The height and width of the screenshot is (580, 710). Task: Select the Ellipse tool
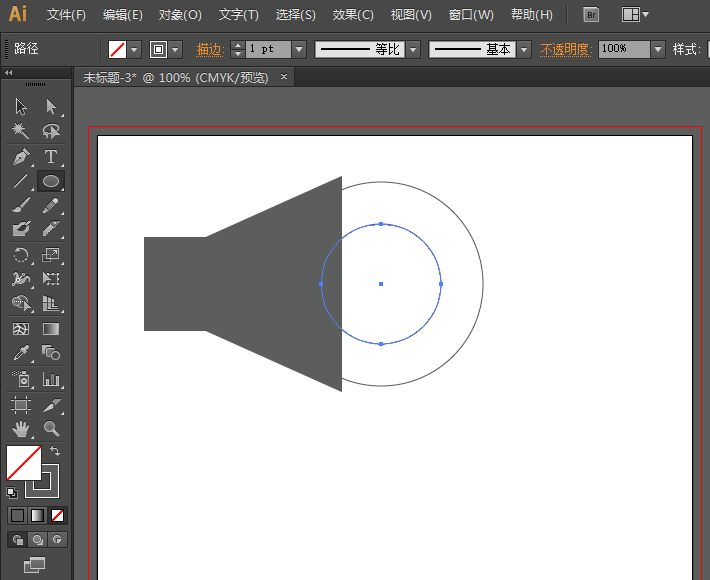[x=51, y=181]
